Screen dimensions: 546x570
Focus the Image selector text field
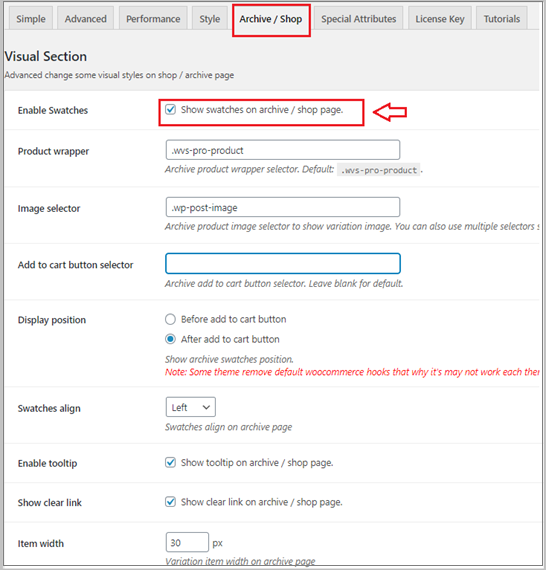[x=283, y=207]
